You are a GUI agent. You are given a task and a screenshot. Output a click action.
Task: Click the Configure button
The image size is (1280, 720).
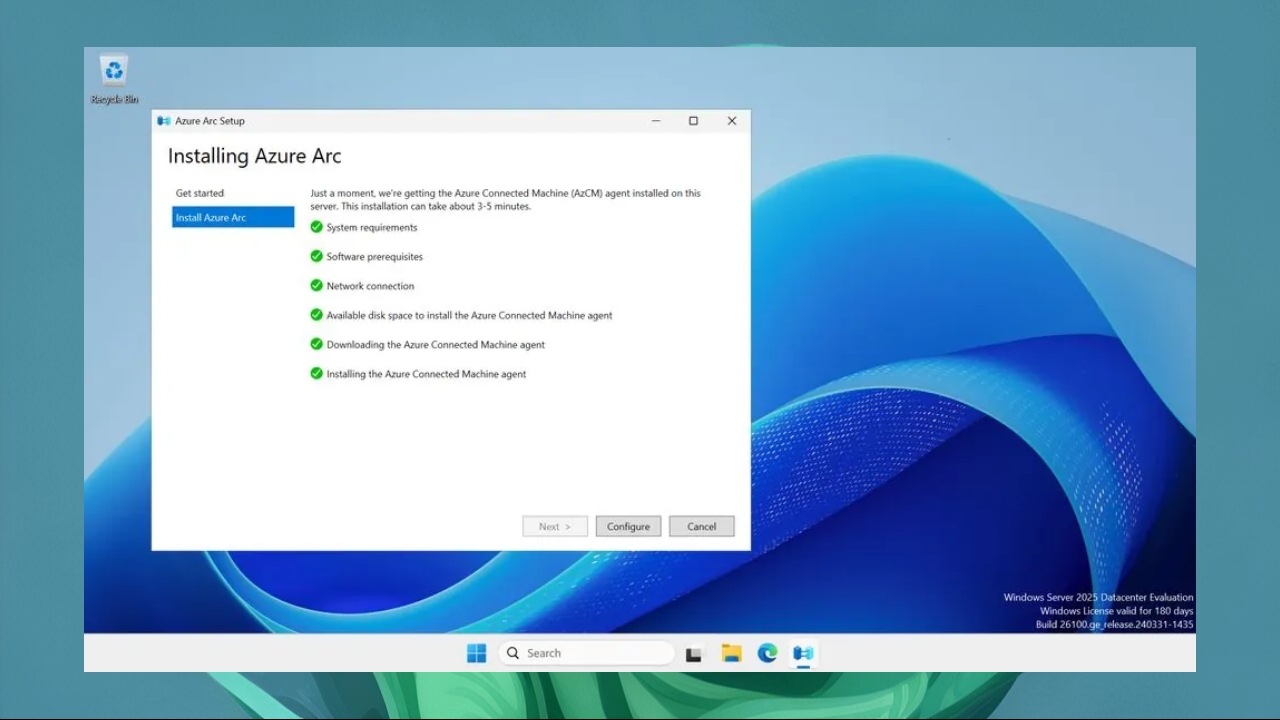pyautogui.click(x=628, y=526)
